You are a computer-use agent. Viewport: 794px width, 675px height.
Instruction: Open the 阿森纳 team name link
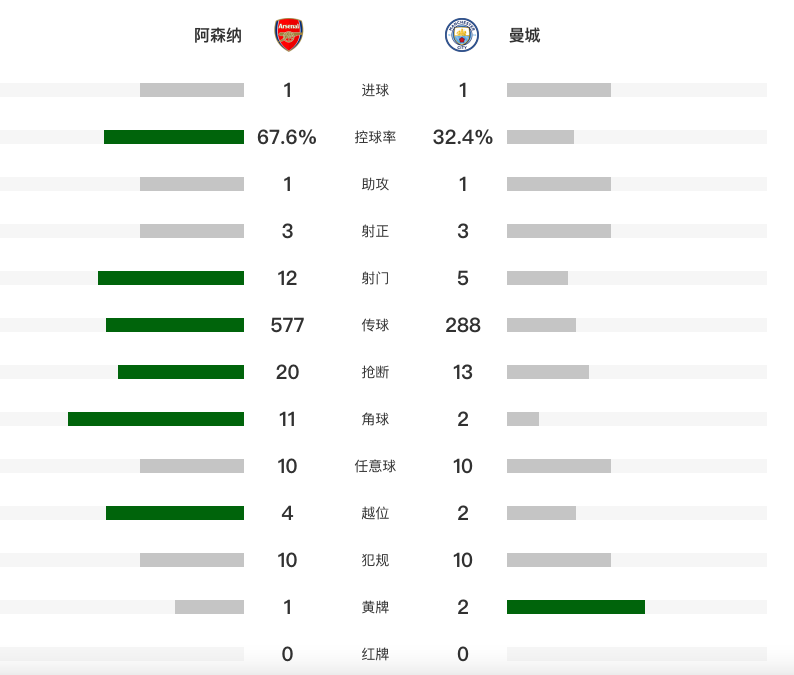tap(218, 35)
